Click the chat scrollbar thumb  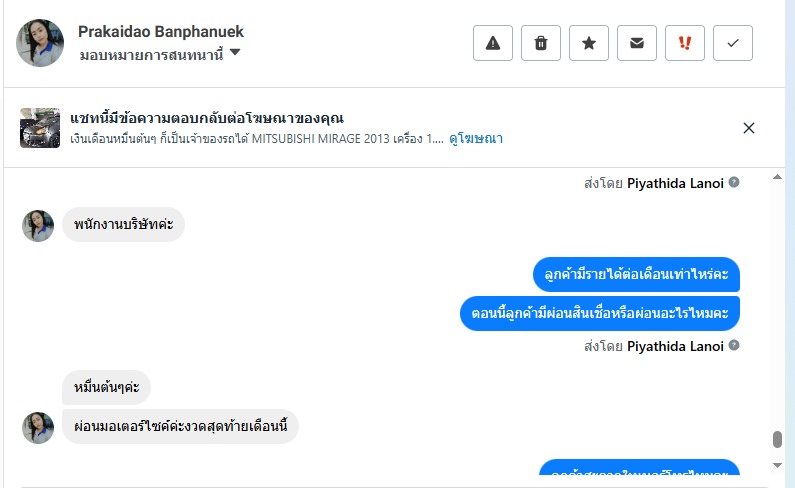click(x=777, y=440)
